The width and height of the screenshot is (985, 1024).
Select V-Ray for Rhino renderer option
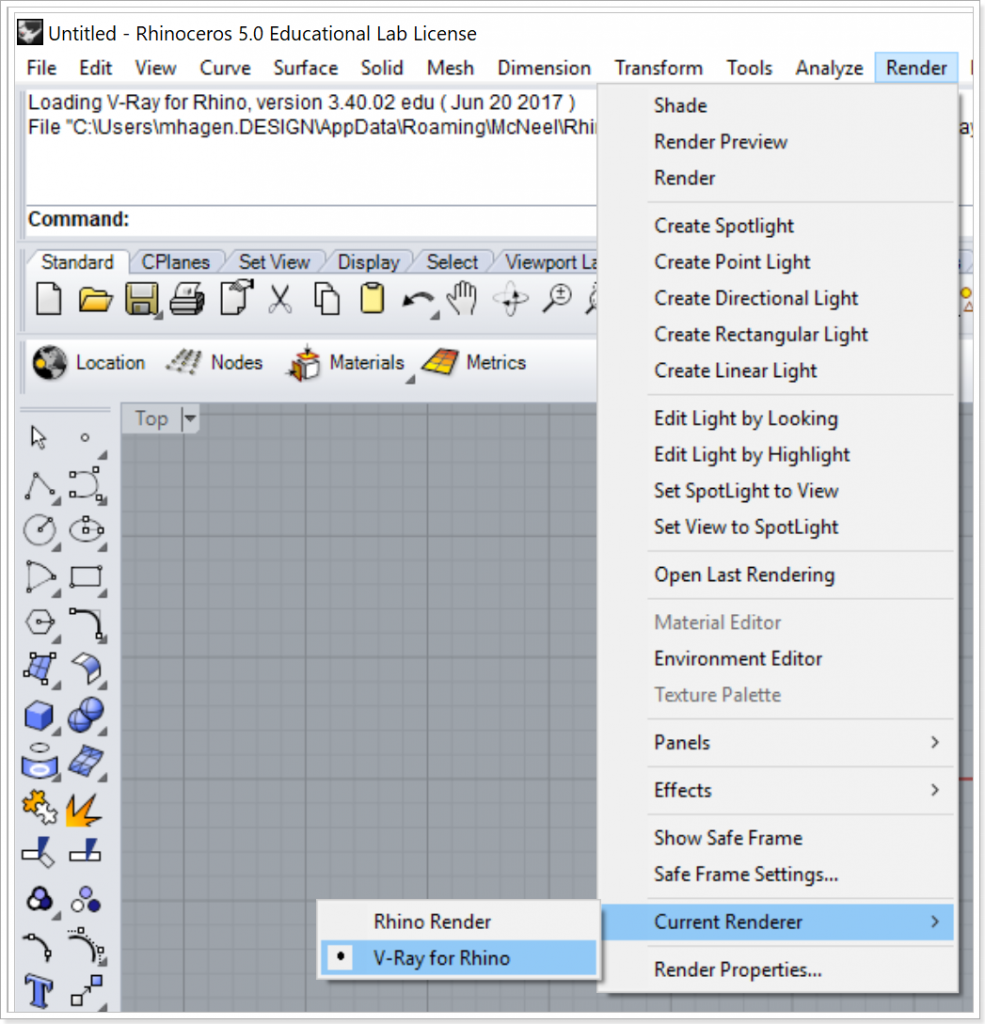[x=459, y=958]
